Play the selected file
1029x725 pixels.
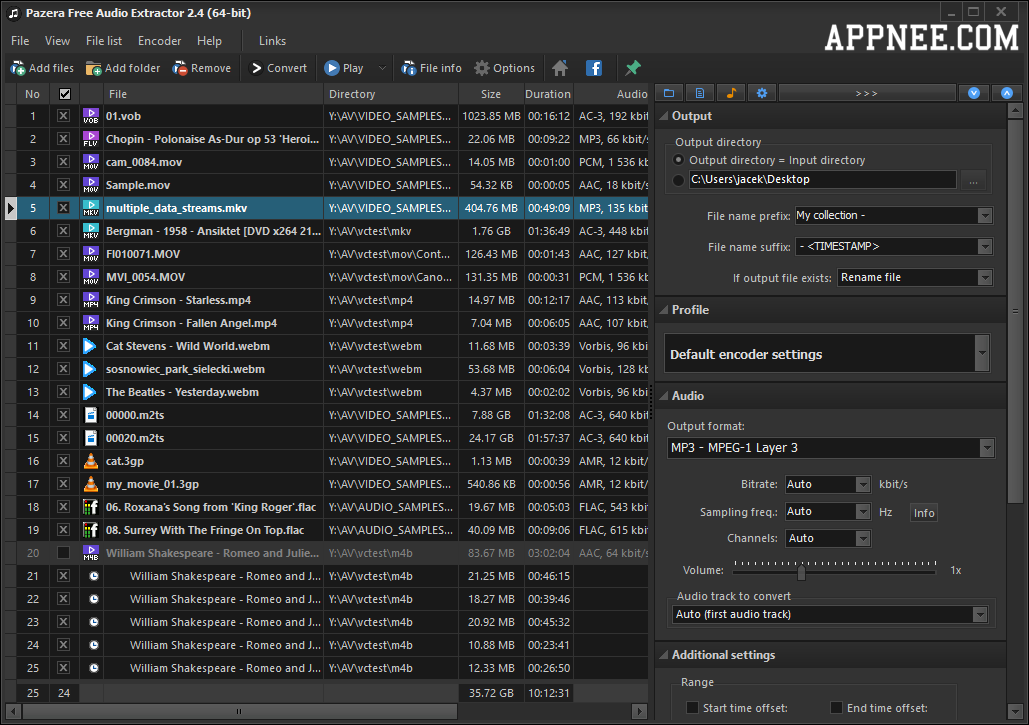click(344, 68)
